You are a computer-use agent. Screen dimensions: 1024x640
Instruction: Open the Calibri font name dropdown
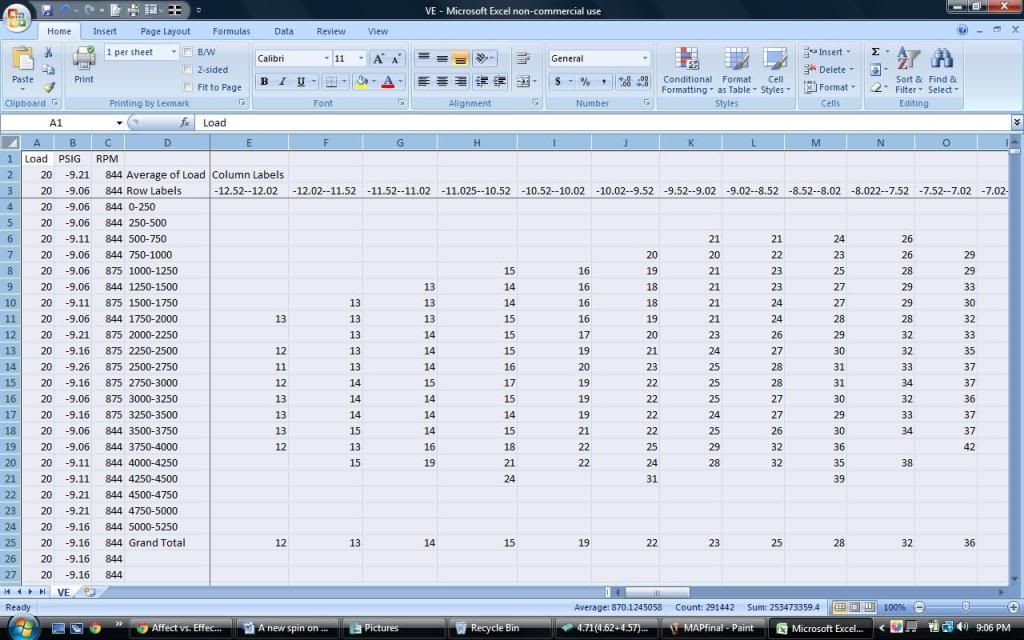pyautogui.click(x=326, y=59)
